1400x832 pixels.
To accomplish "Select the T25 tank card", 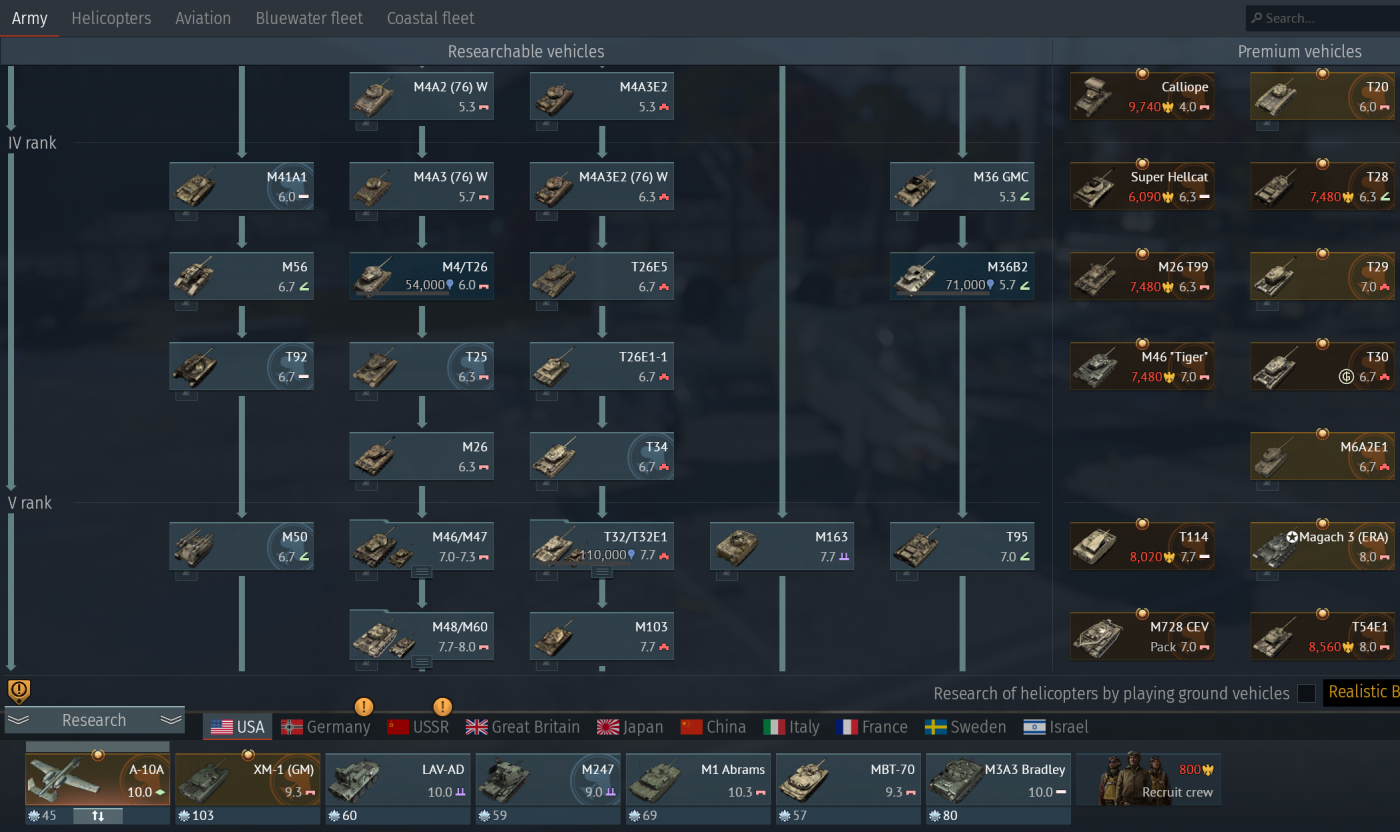I will (x=421, y=366).
